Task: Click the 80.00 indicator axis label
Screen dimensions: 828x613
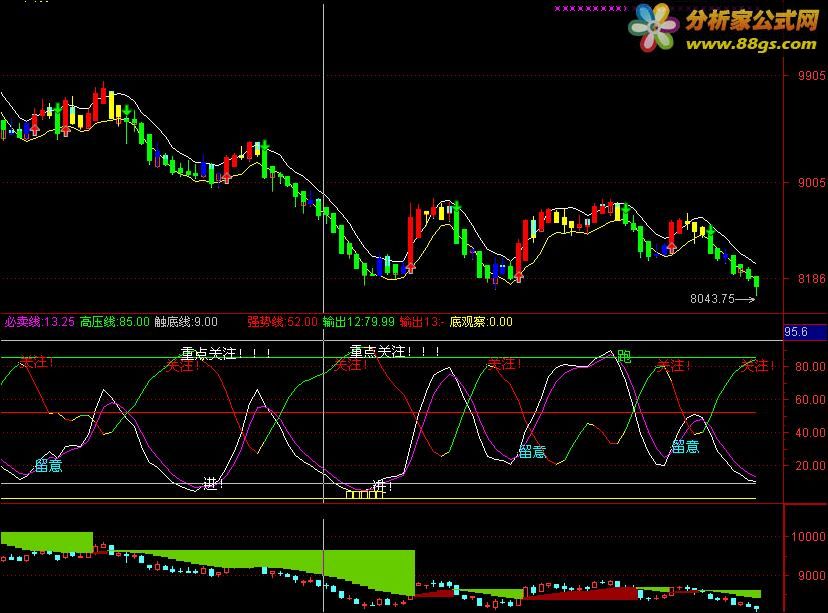Action: [811, 366]
